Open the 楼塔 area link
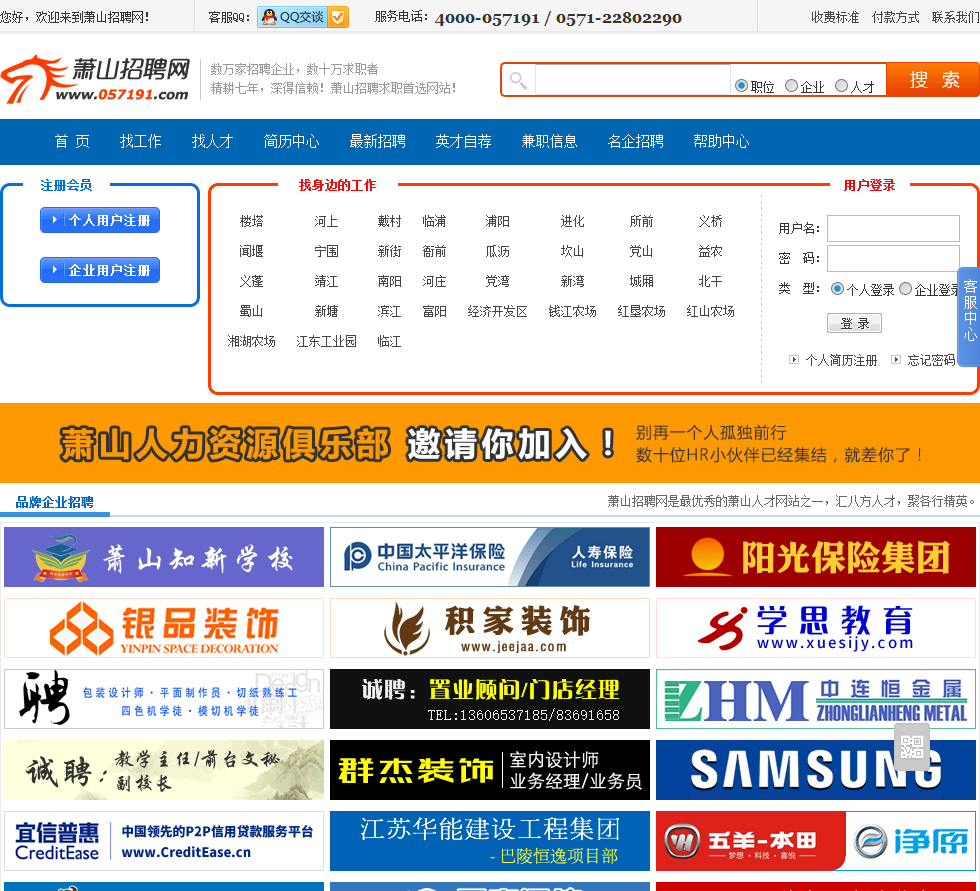The height and width of the screenshot is (891, 980). click(x=251, y=221)
